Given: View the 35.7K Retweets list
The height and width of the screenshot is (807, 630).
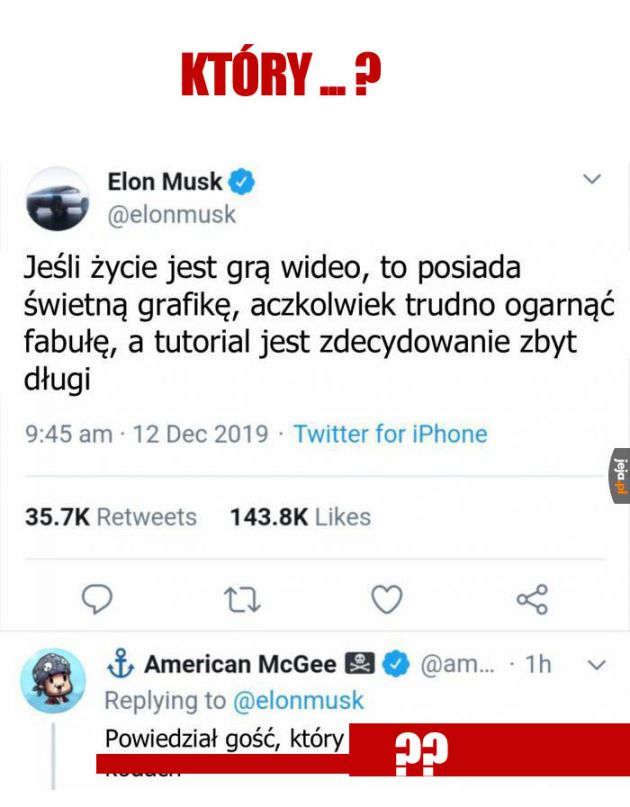Looking at the screenshot, I should tap(110, 517).
